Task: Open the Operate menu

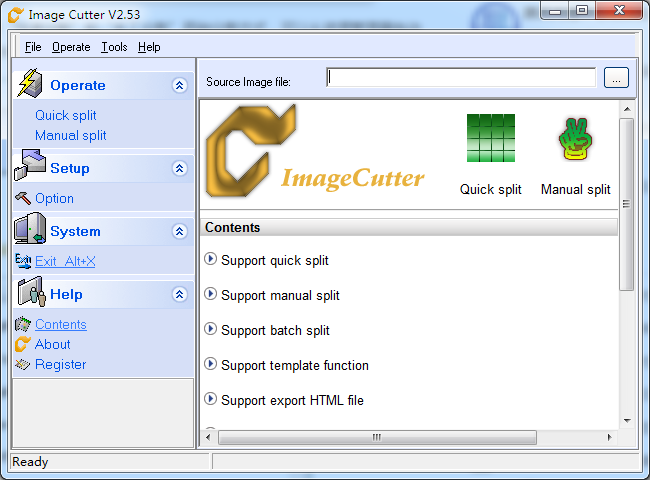Action: (71, 47)
